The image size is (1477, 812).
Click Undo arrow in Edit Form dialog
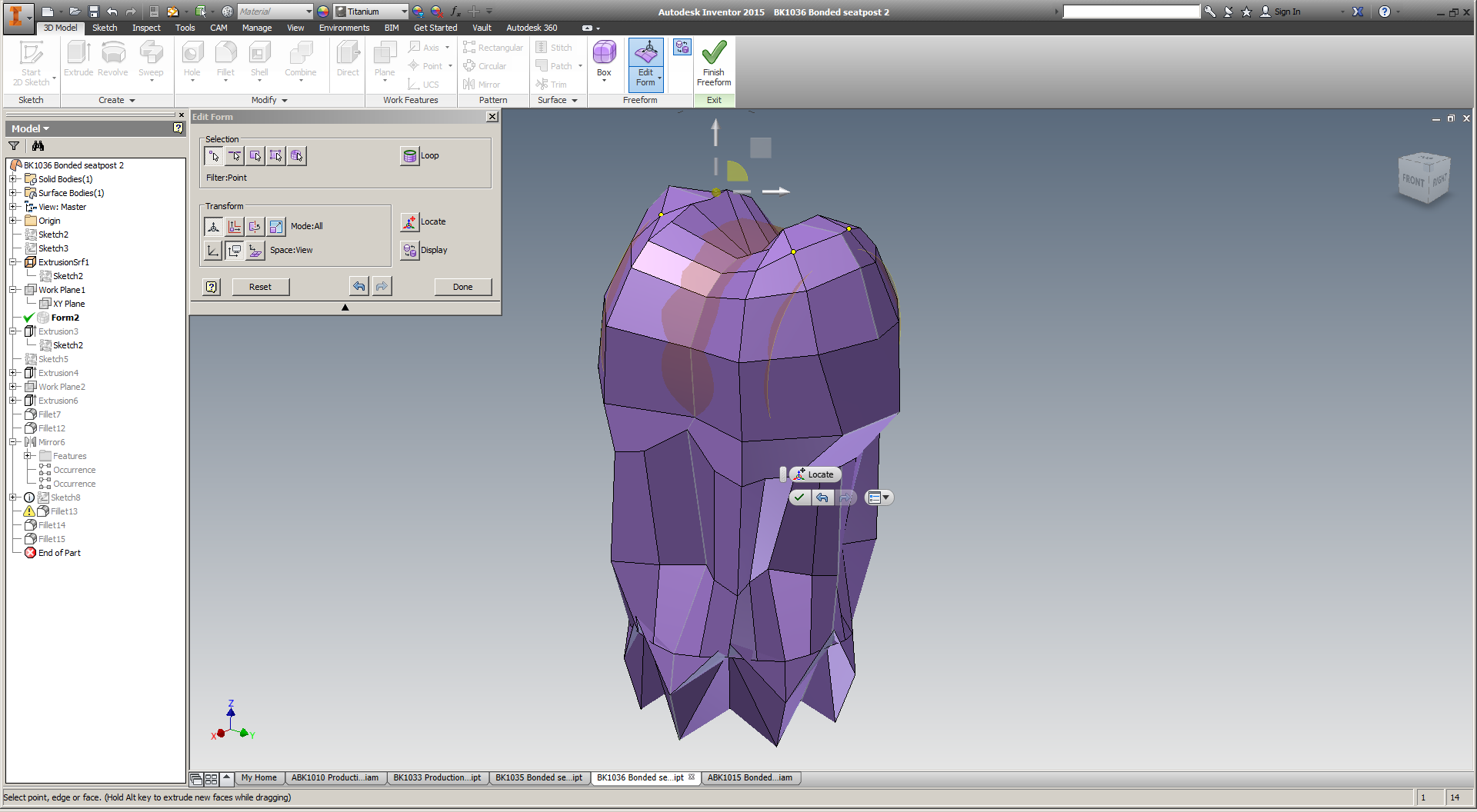tap(359, 287)
